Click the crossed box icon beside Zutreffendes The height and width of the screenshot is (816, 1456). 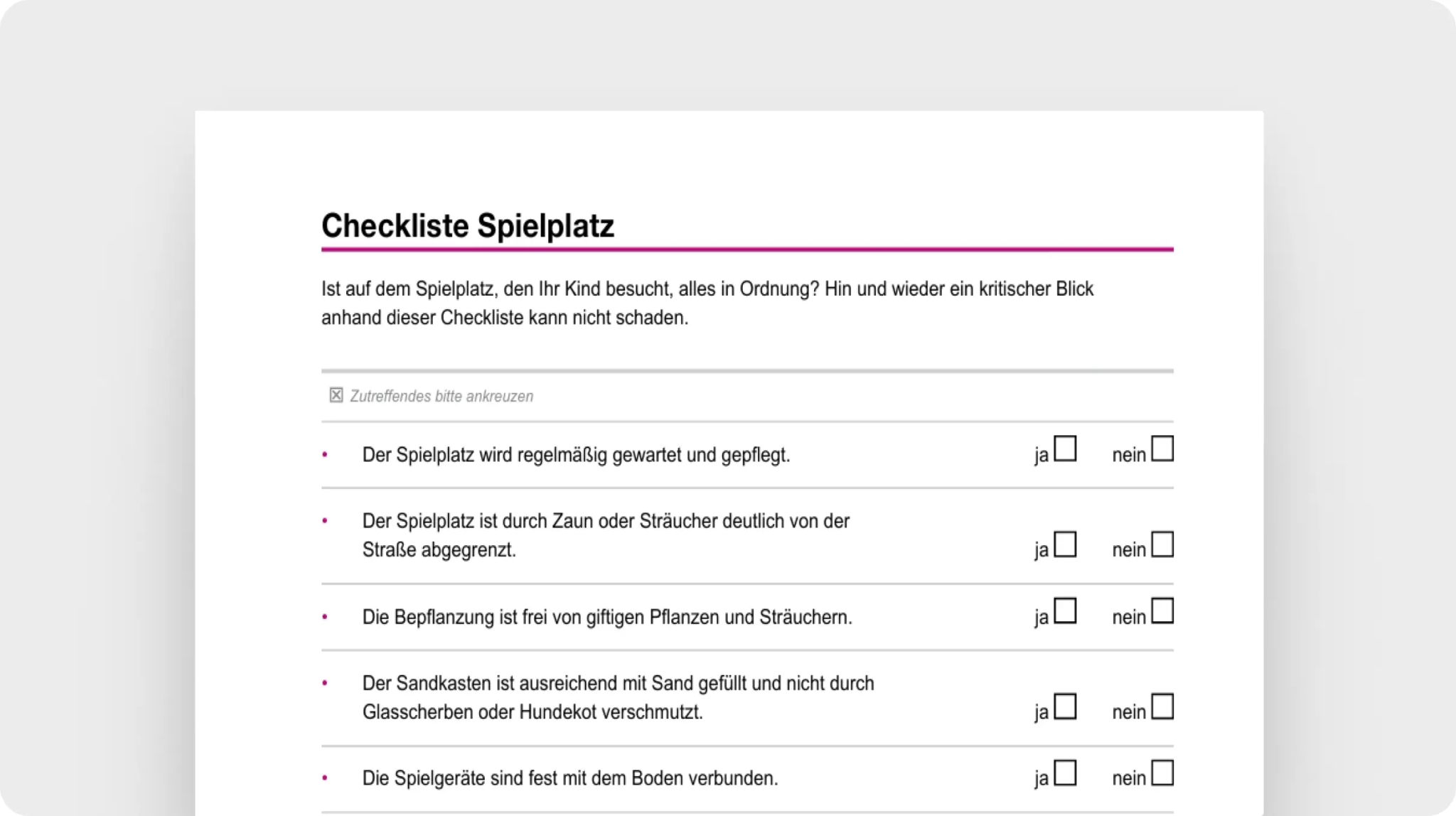[336, 395]
